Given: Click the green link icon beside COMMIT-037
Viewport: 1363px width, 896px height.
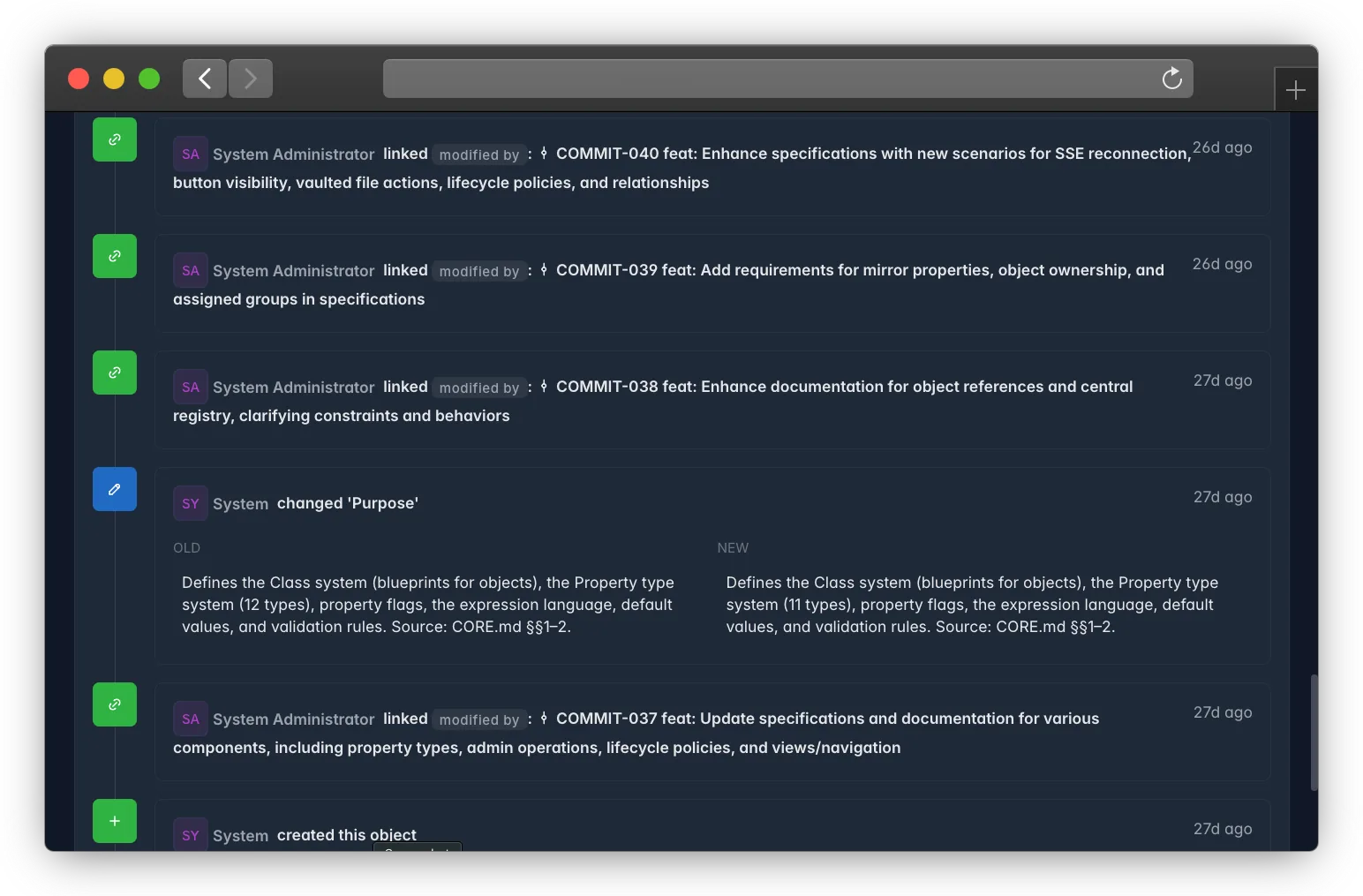Looking at the screenshot, I should click(115, 704).
